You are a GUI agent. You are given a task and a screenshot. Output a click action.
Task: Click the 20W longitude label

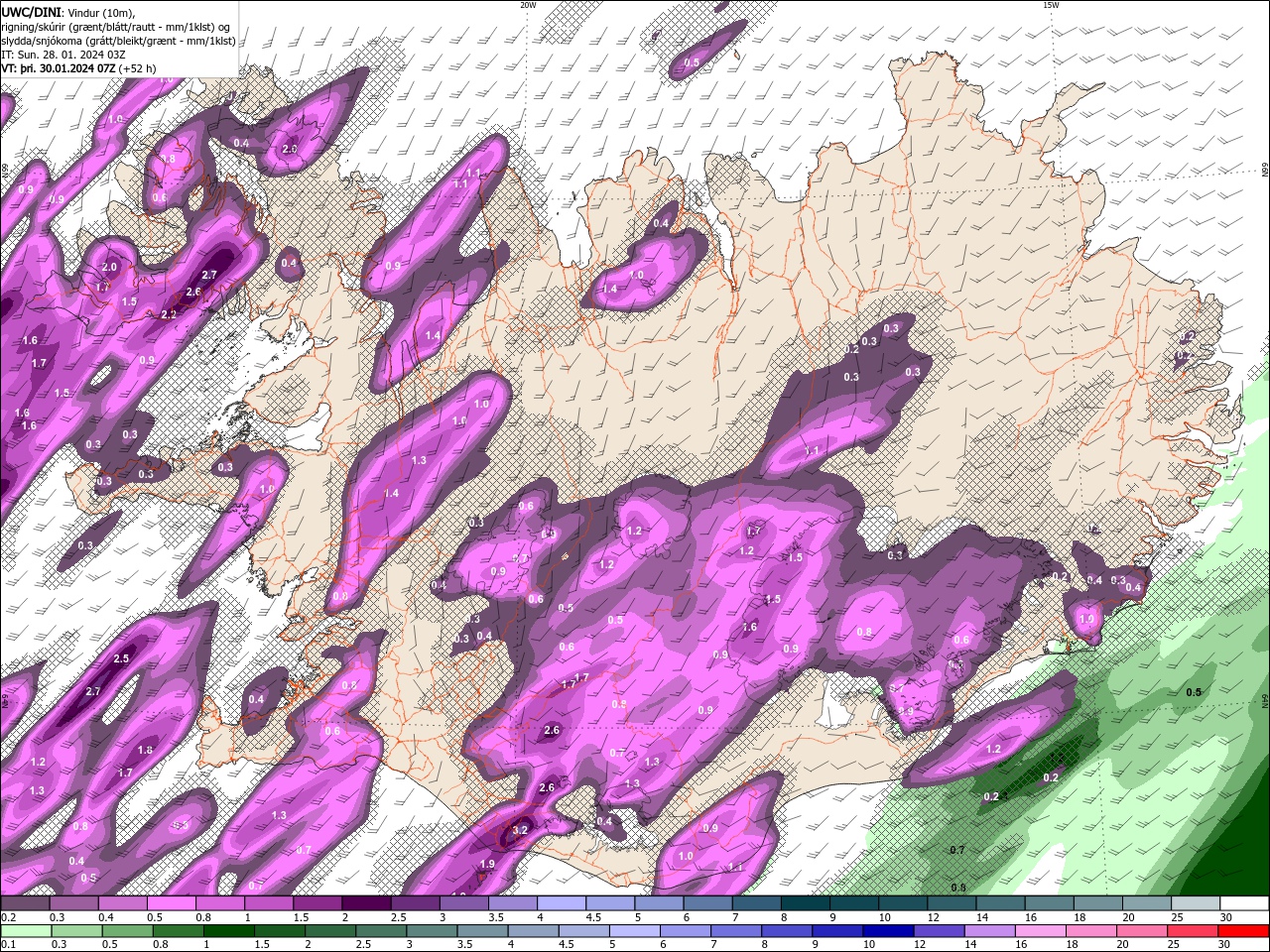click(528, 5)
